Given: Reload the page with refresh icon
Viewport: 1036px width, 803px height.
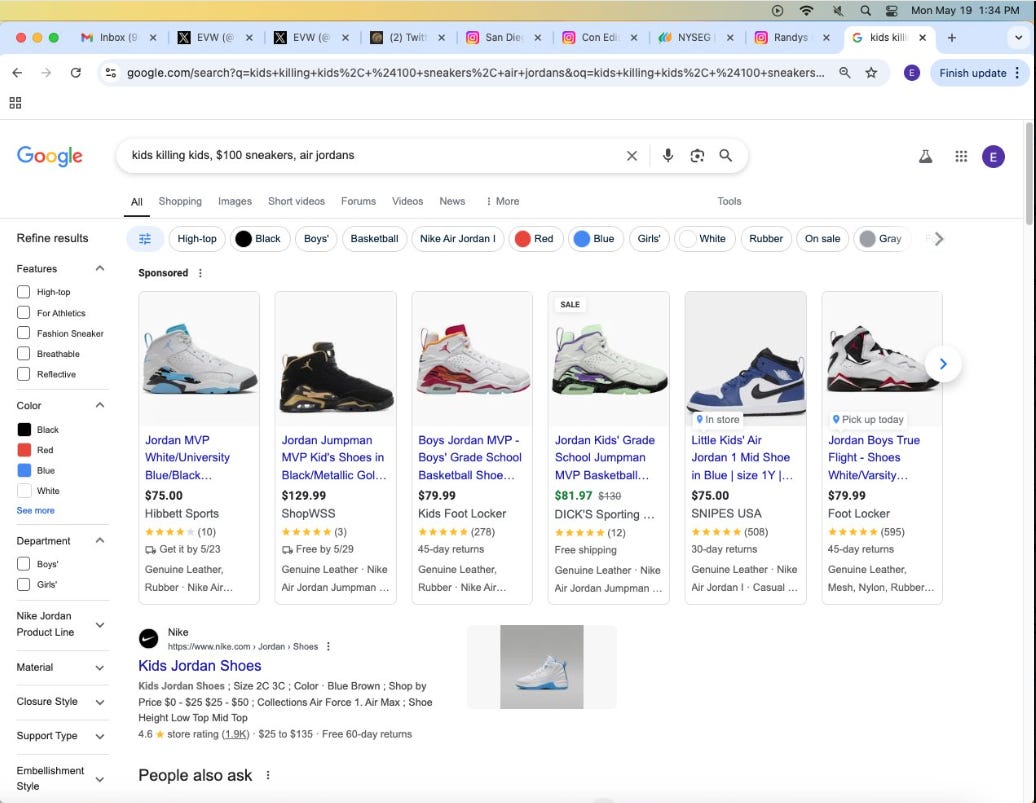Looking at the screenshot, I should pos(76,73).
